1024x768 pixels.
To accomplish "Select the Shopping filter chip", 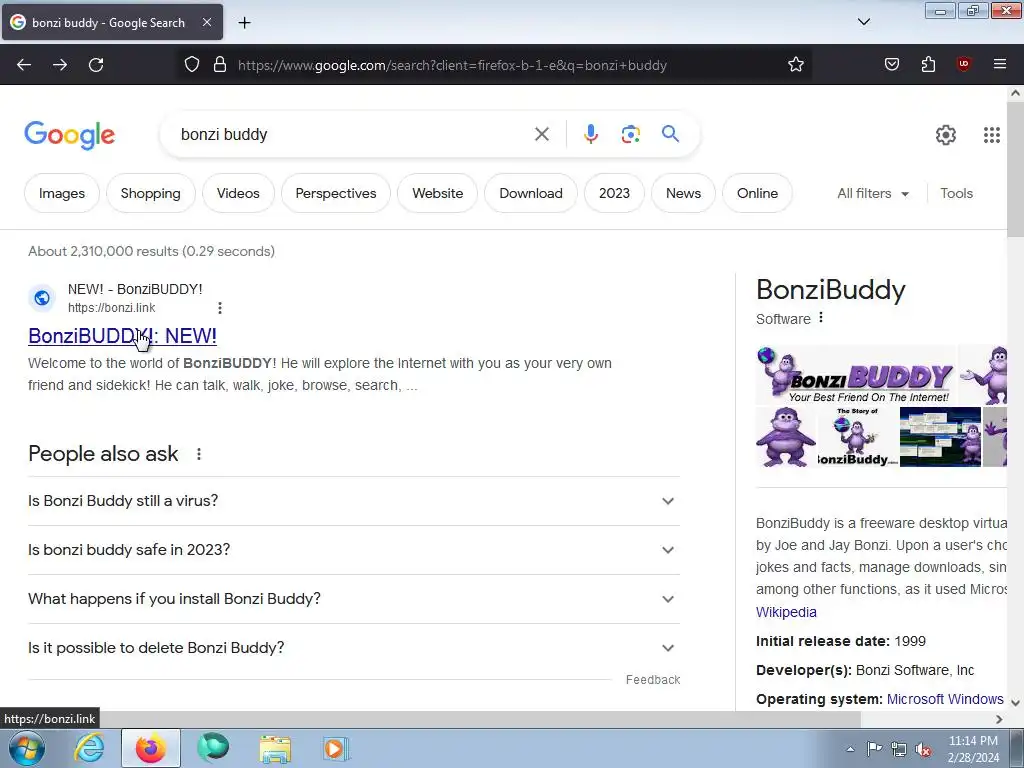I will [x=150, y=193].
